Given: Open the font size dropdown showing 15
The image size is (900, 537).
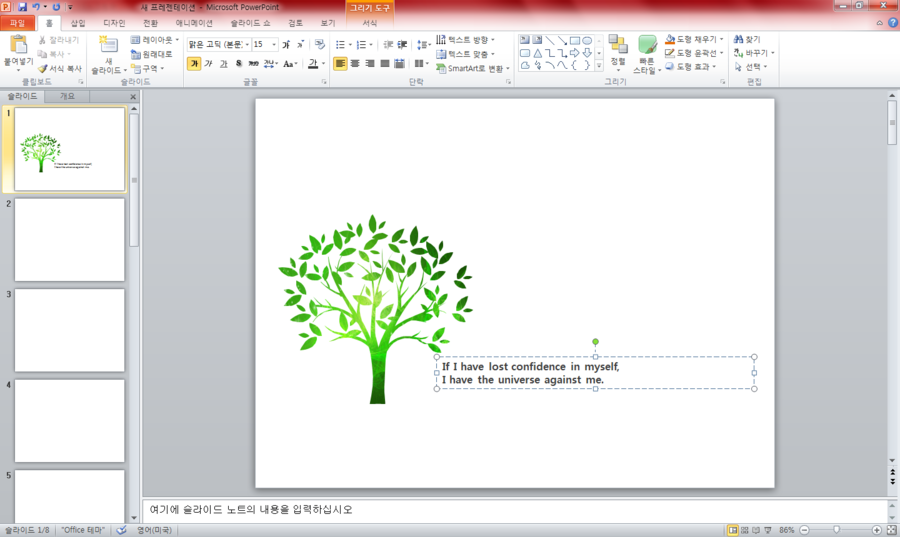Looking at the screenshot, I should (274, 45).
